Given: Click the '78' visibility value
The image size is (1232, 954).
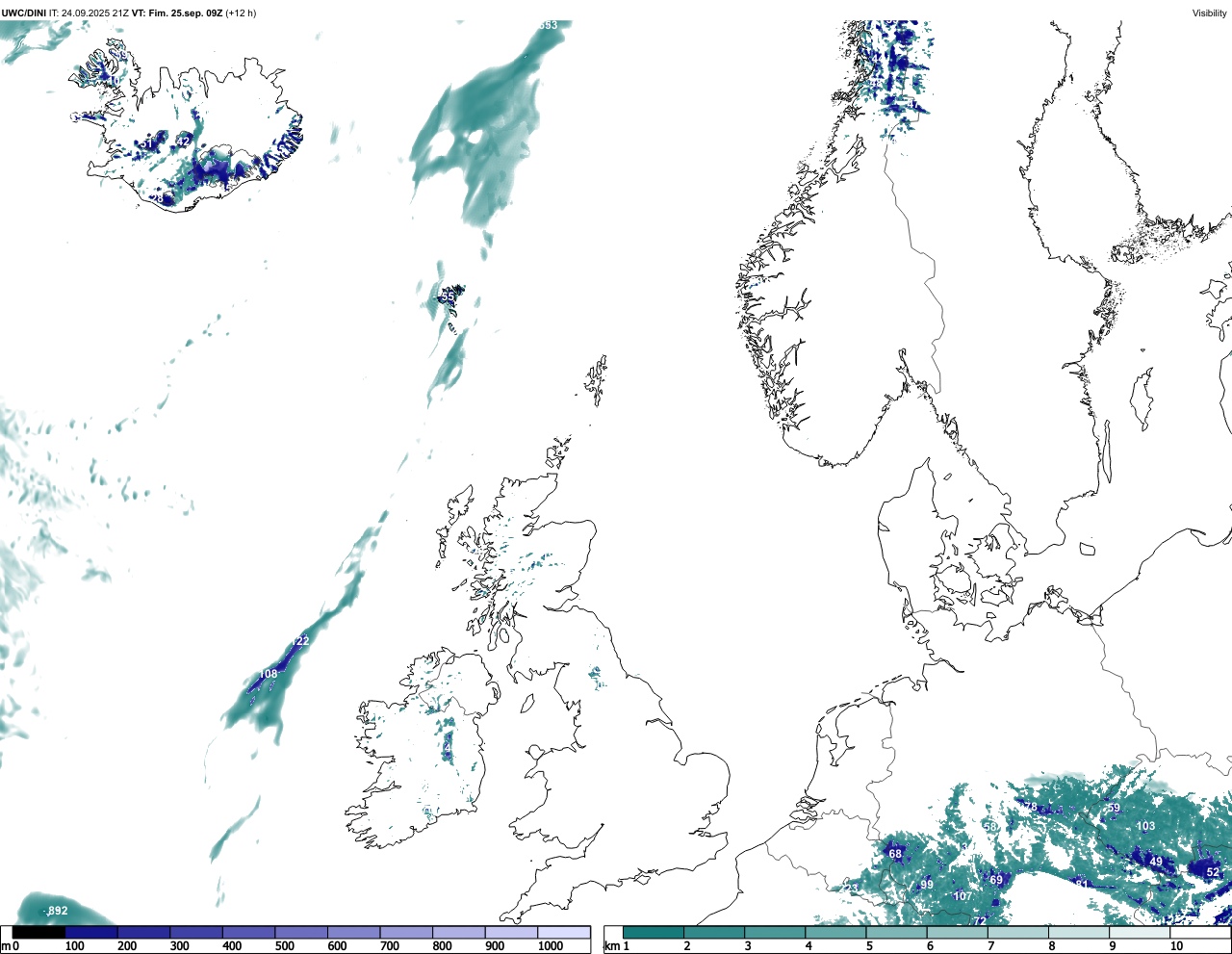Looking at the screenshot, I should point(1031,807).
